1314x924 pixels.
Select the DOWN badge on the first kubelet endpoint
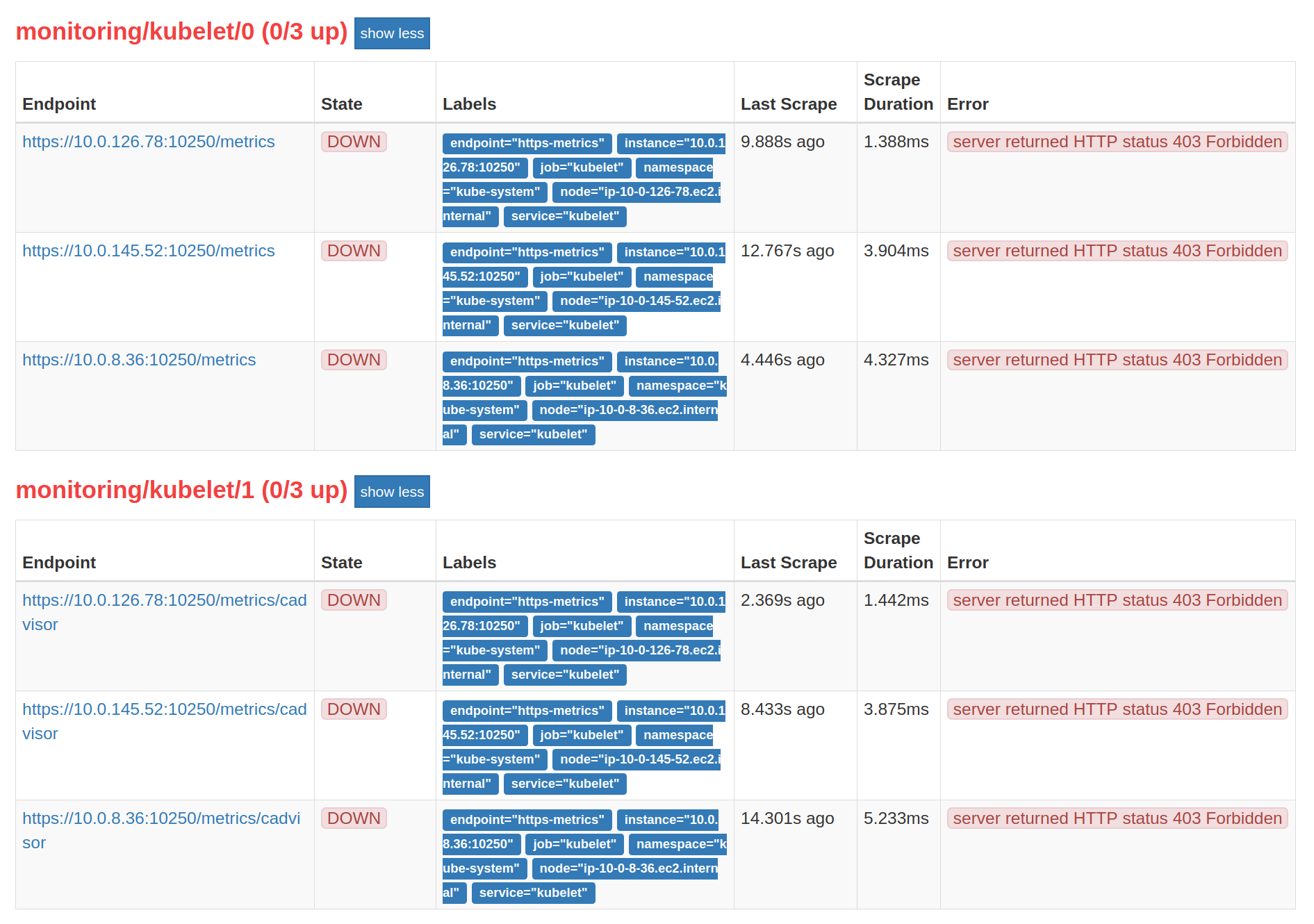tap(353, 142)
